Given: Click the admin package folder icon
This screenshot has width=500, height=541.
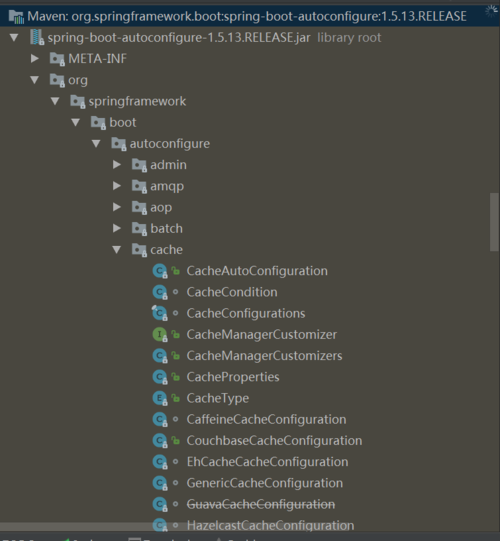Looking at the screenshot, I should click(139, 165).
